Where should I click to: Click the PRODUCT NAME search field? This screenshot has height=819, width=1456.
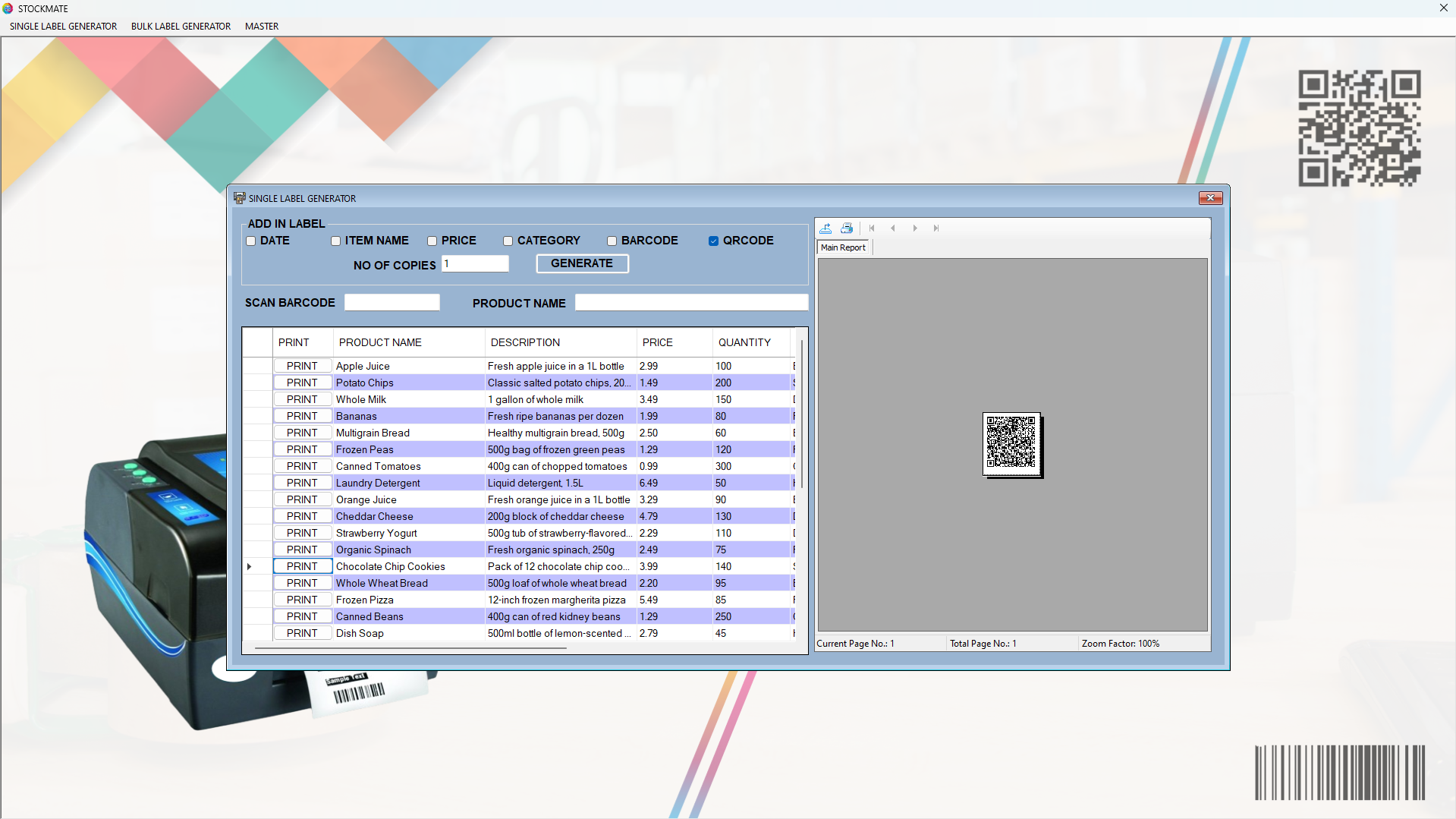[x=691, y=302]
